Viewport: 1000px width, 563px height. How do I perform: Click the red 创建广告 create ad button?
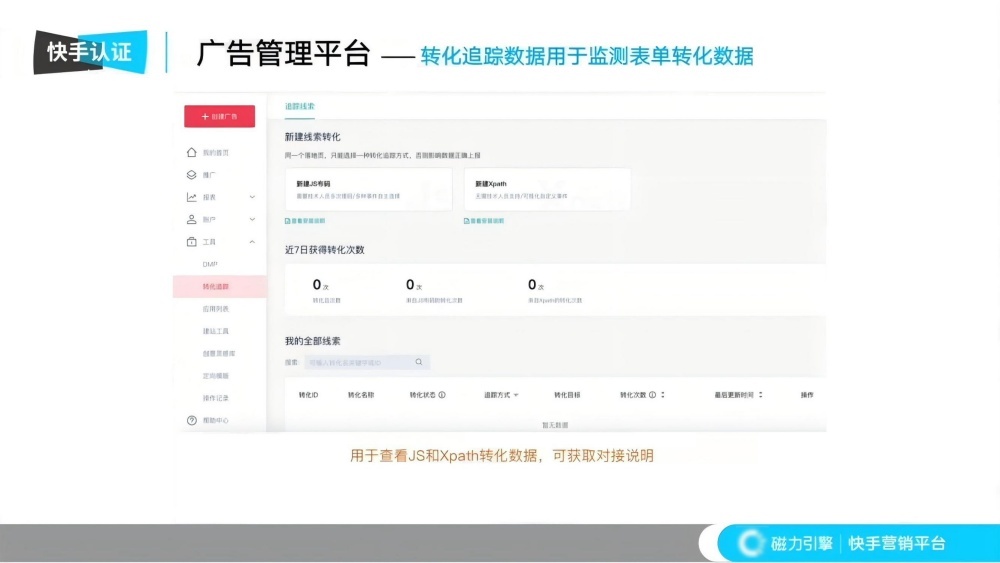click(x=219, y=117)
